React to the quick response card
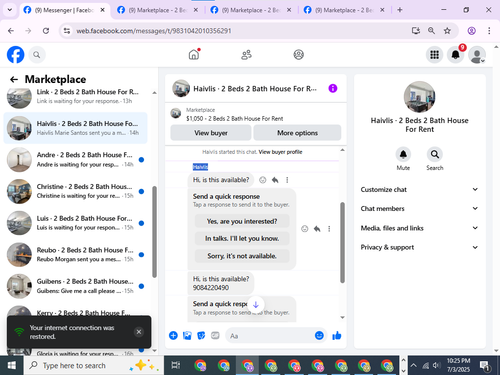Image resolution: width=500 pixels, height=375 pixels. click(305, 229)
